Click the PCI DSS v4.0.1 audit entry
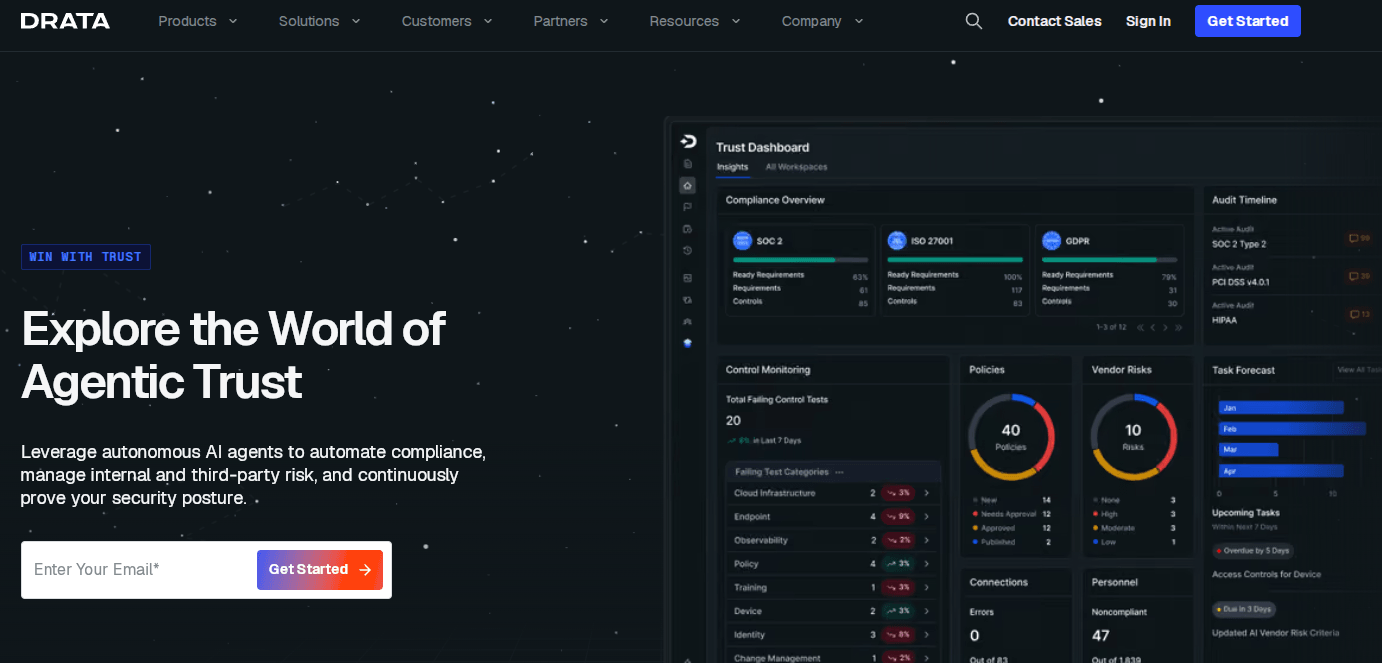Viewport: 1382px width, 663px height. coord(1241,277)
